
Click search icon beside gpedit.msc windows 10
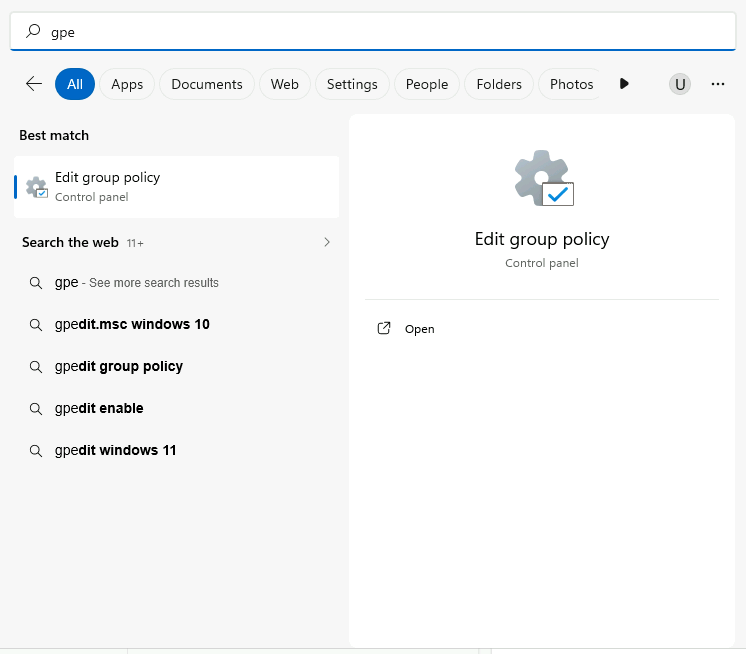[36, 325]
